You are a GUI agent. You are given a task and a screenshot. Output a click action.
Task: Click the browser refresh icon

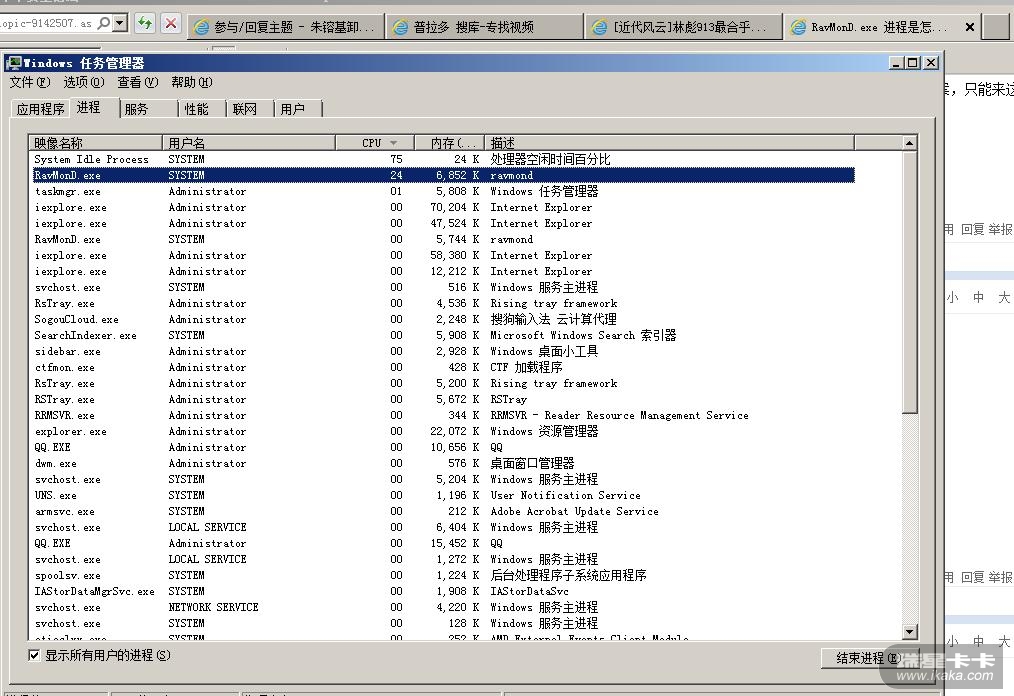click(145, 25)
